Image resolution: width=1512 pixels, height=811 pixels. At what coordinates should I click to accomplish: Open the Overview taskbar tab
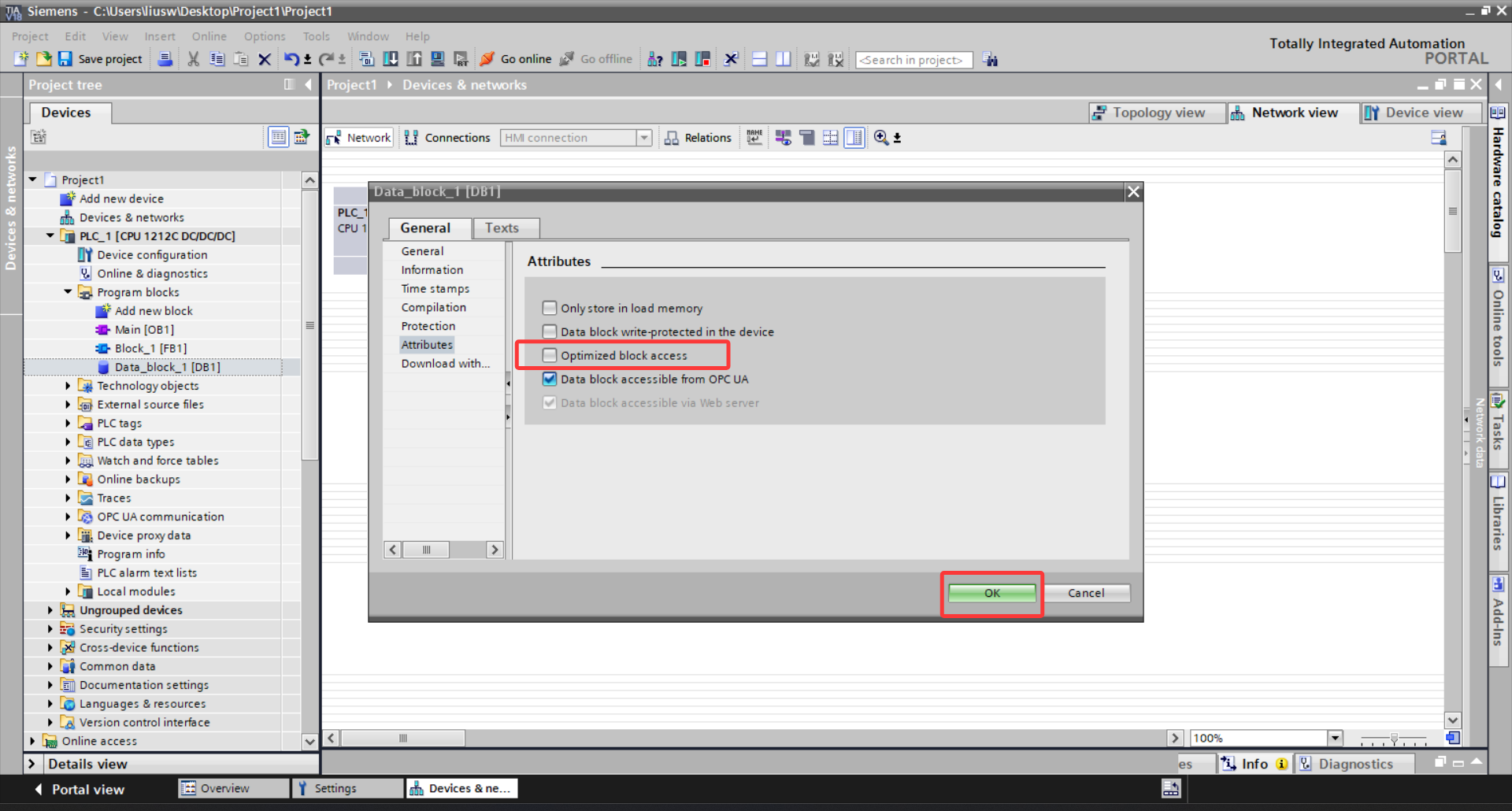[233, 788]
